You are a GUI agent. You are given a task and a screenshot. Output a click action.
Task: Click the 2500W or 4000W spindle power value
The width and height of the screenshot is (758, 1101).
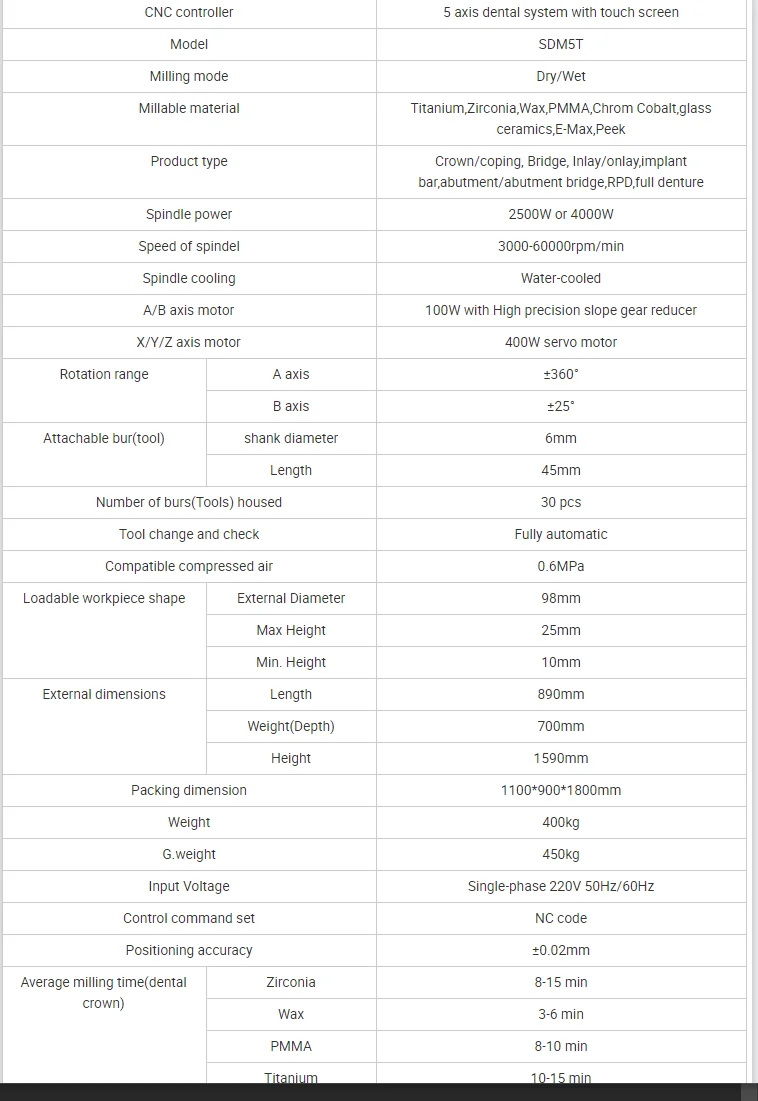click(x=561, y=214)
